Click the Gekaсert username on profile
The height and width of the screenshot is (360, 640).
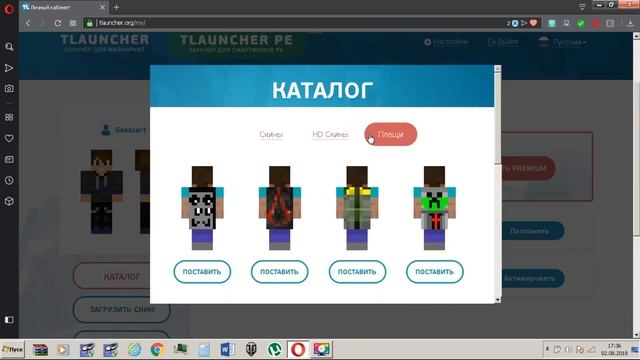click(130, 130)
